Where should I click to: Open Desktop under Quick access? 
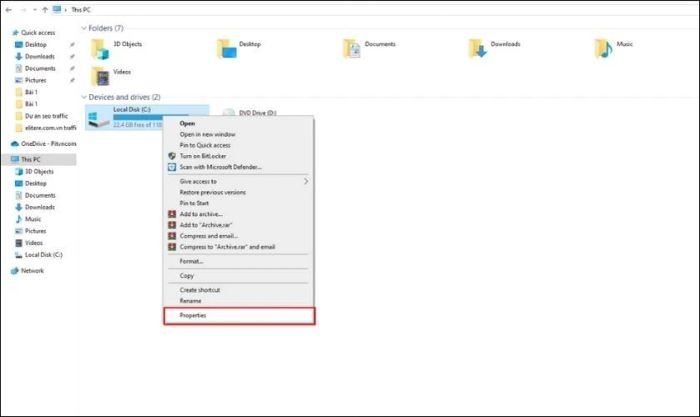coord(36,45)
